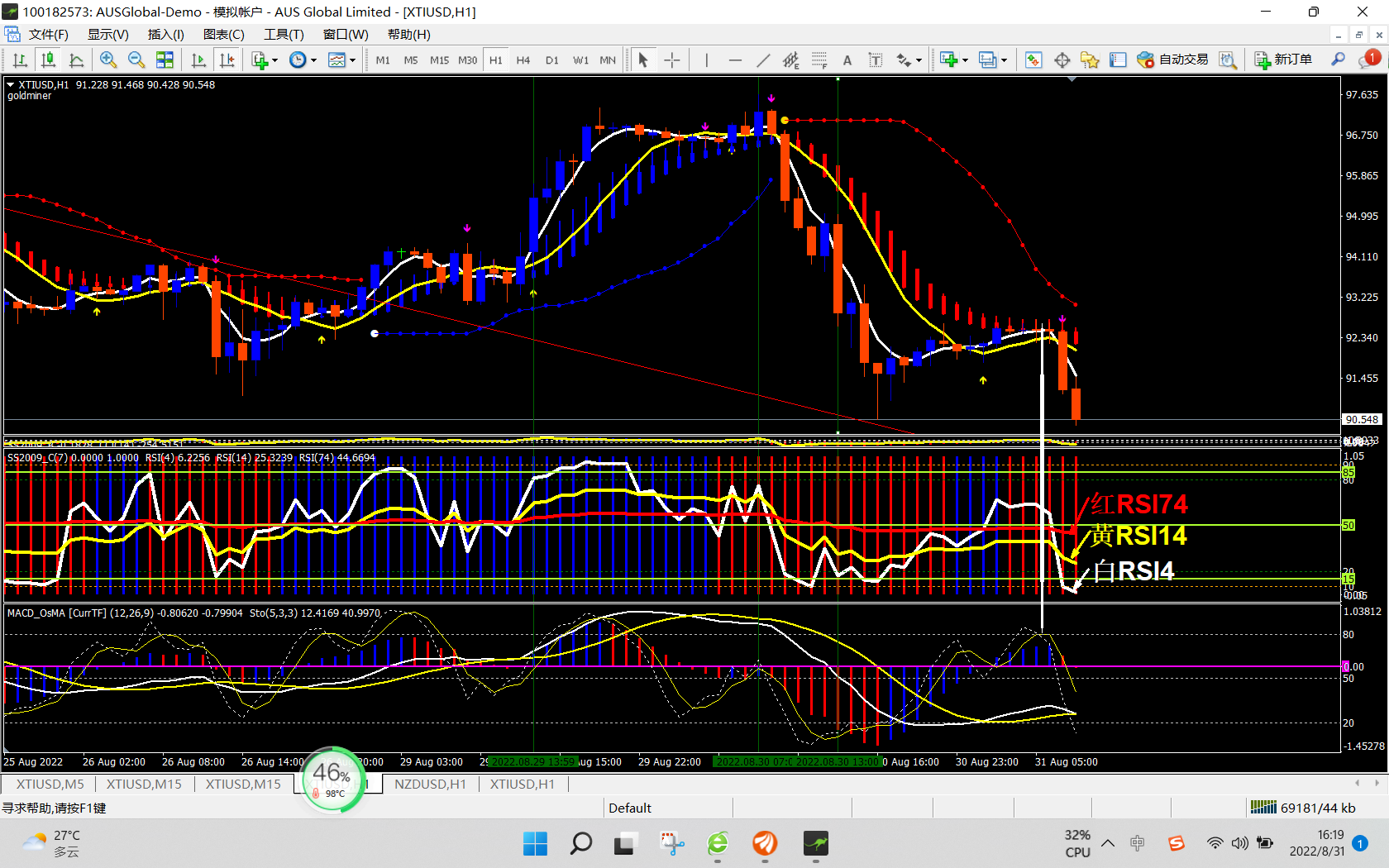The width and height of the screenshot is (1389, 868).
Task: Open the Strategy Tester
Action: 1228,60
